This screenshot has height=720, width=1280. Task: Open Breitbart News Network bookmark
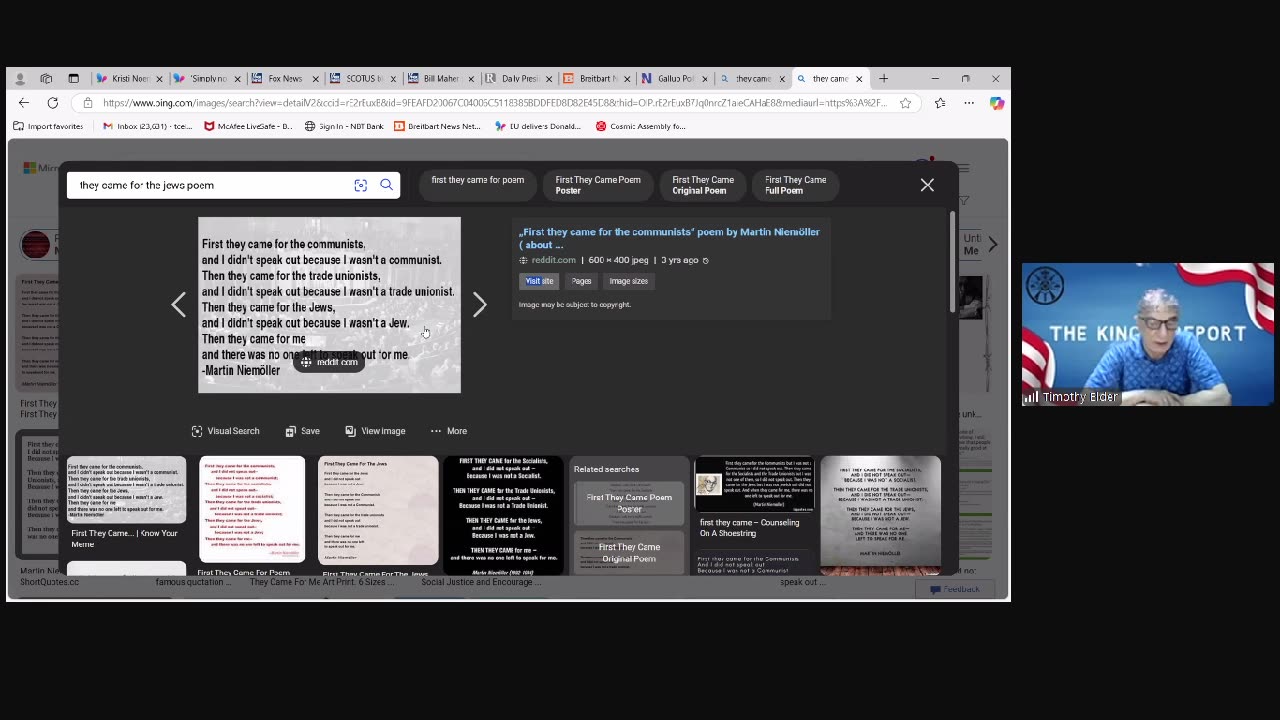coord(437,126)
